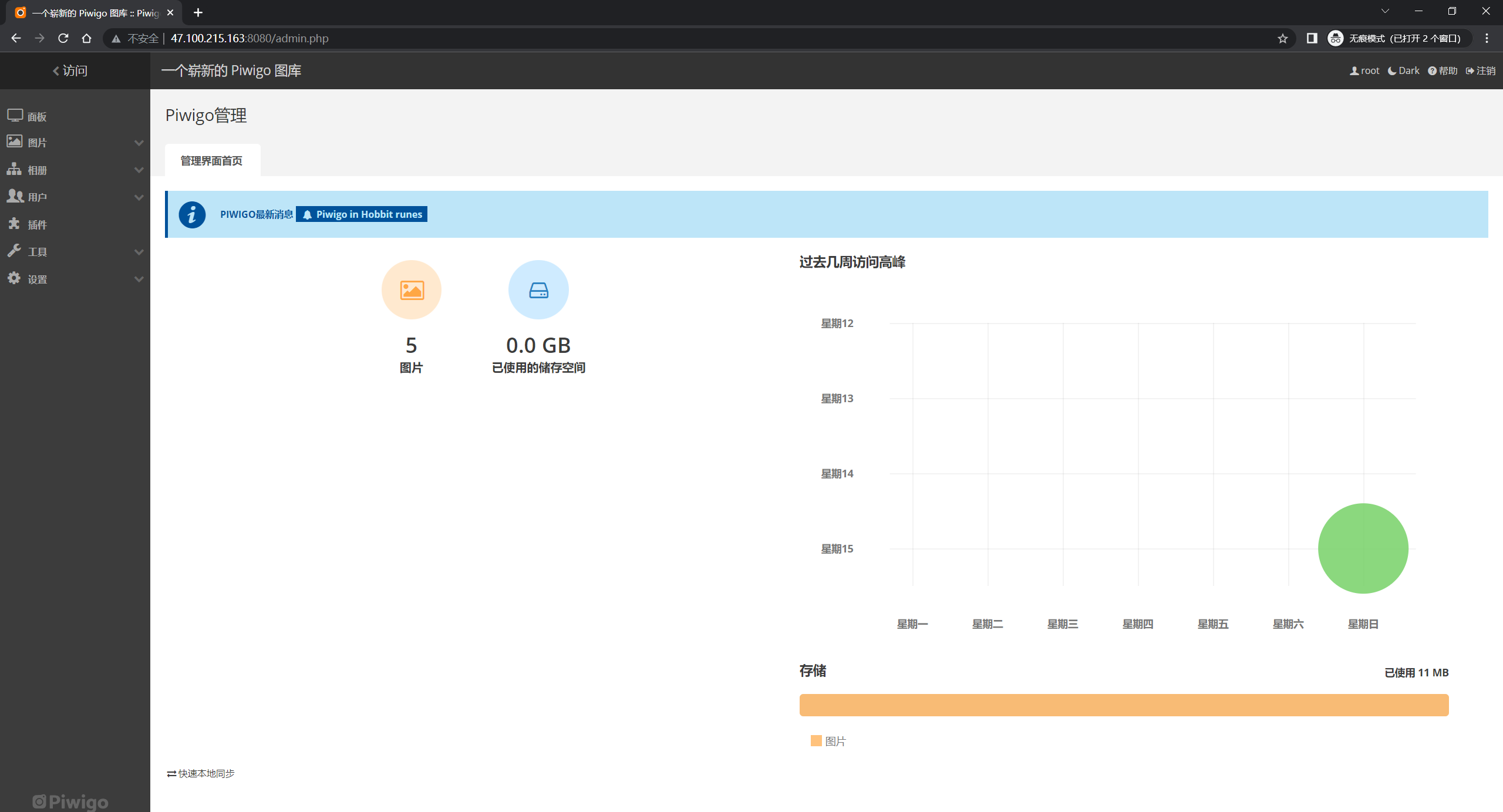Click the blue storage disk icon
The height and width of the screenshot is (812, 1503).
click(538, 290)
